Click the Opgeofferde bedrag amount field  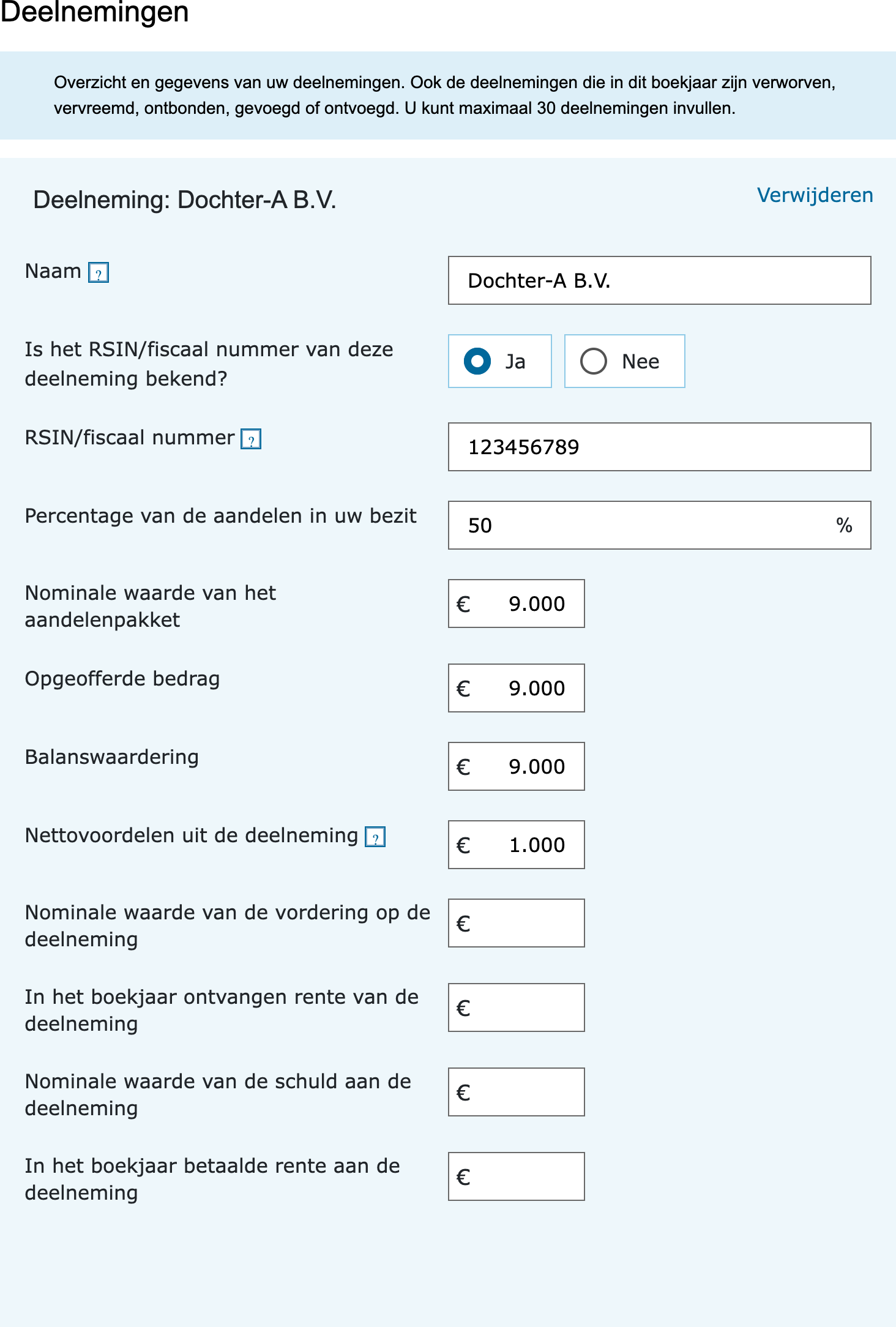pos(517,688)
